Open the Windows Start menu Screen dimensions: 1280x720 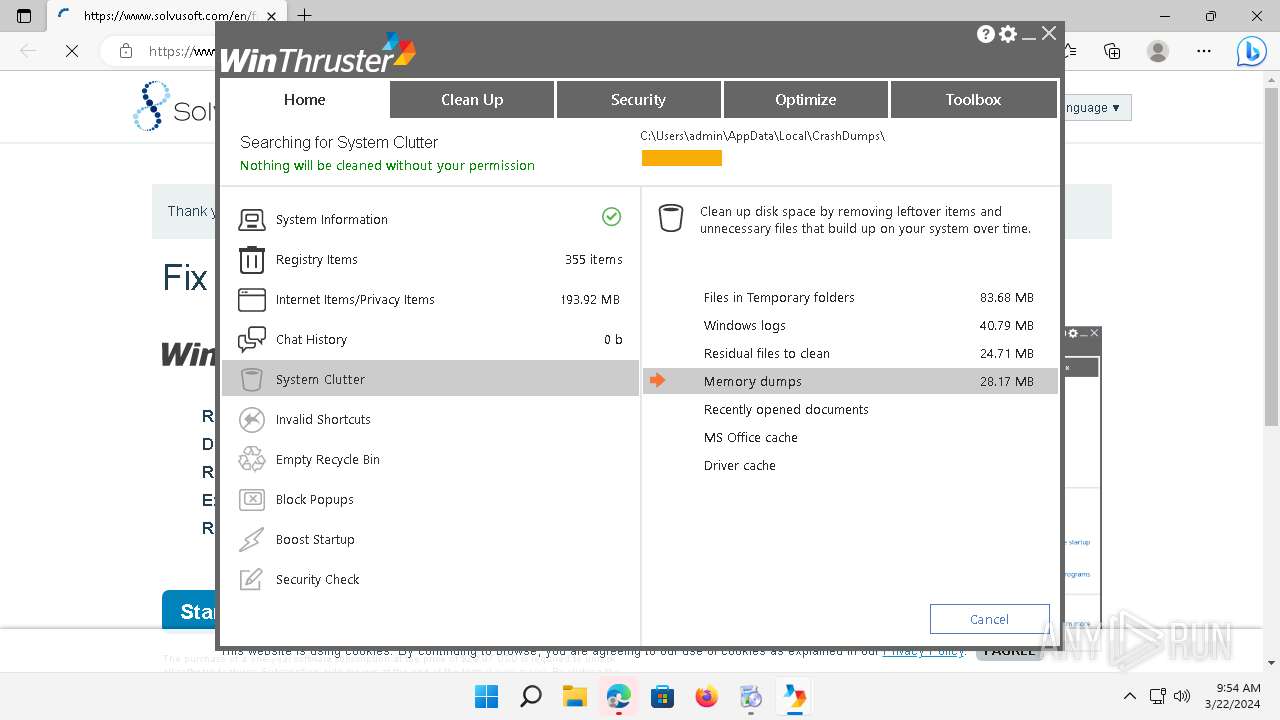(x=487, y=696)
